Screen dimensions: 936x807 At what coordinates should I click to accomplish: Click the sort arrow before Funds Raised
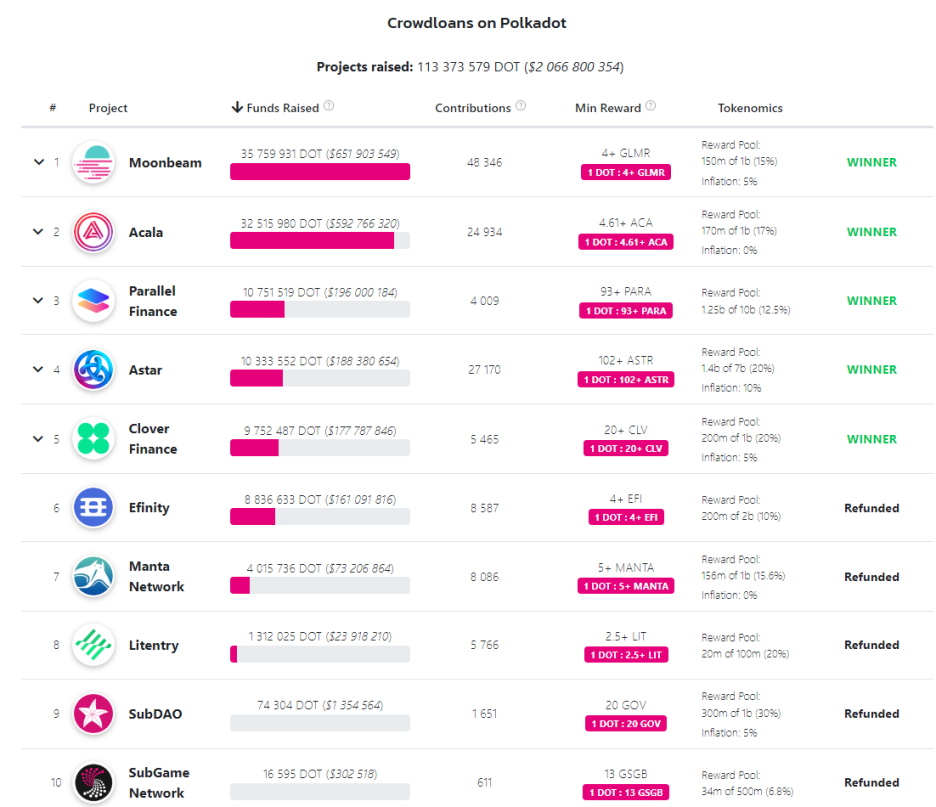click(x=237, y=107)
